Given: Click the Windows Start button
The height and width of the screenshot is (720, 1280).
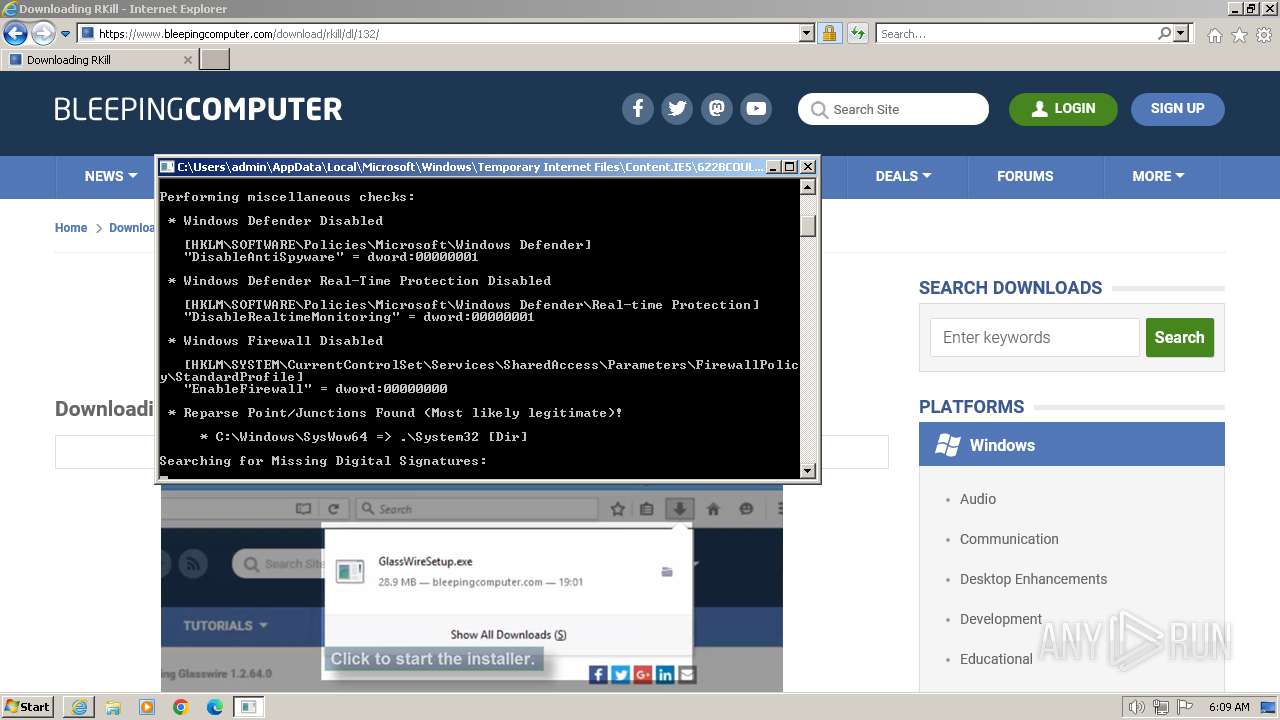Looking at the screenshot, I should click(x=28, y=707).
